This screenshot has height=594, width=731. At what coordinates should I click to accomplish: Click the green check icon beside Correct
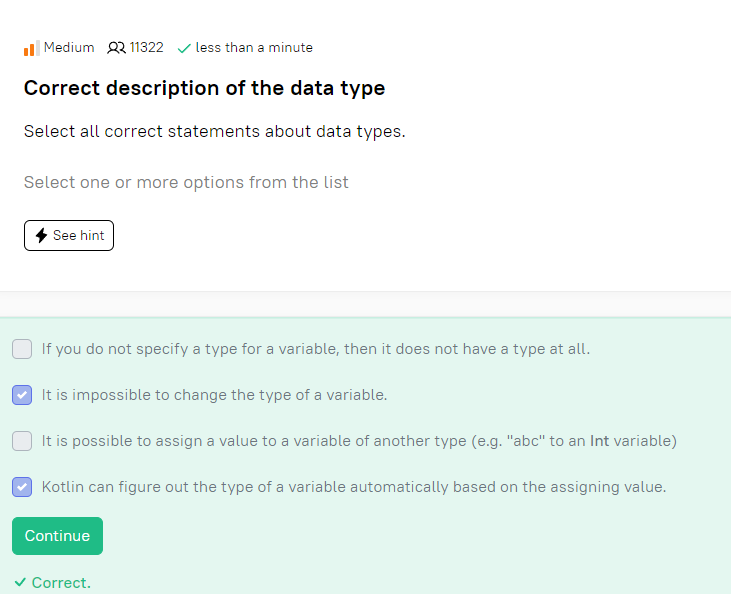(x=20, y=582)
